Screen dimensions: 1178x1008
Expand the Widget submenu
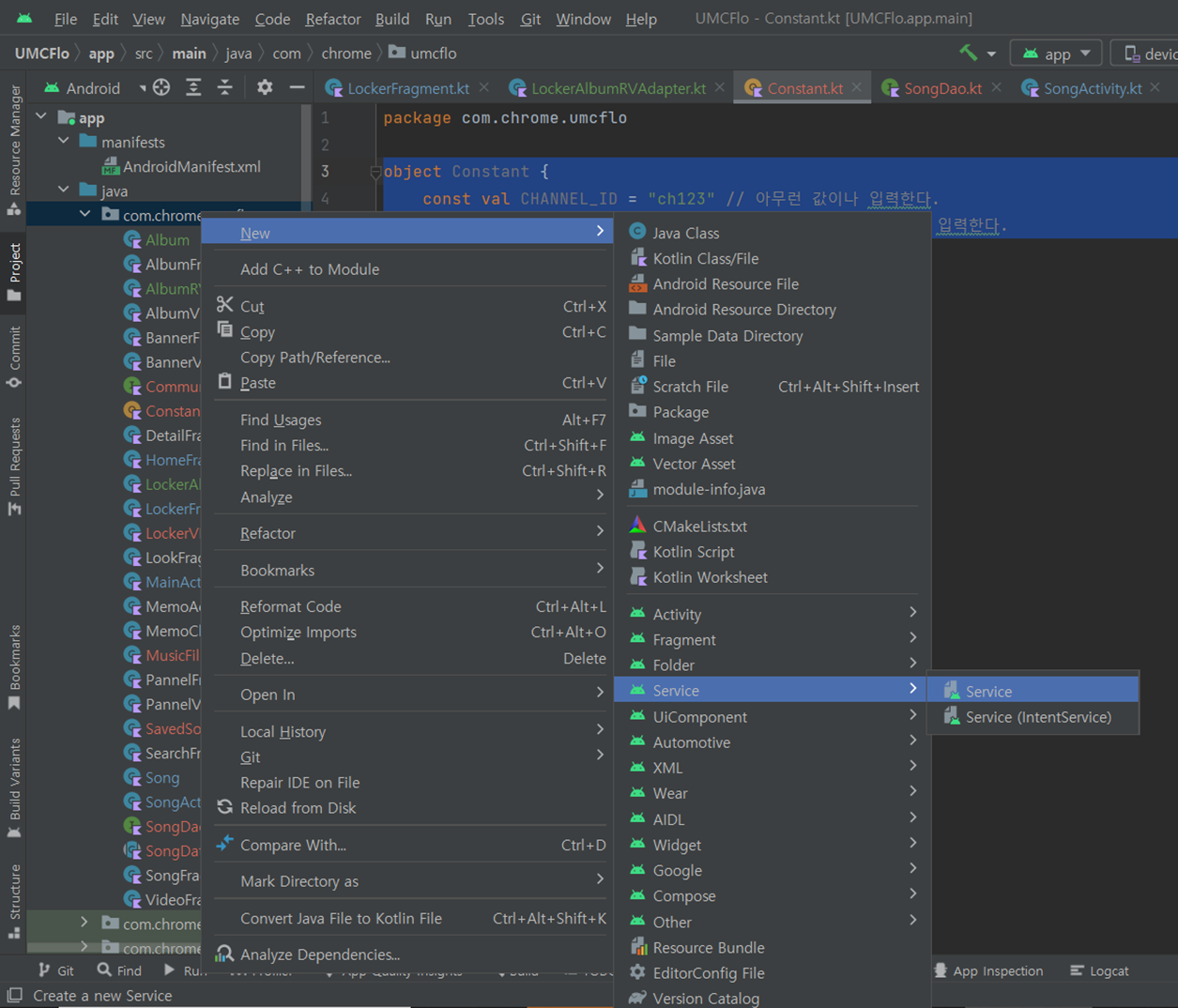coord(772,845)
